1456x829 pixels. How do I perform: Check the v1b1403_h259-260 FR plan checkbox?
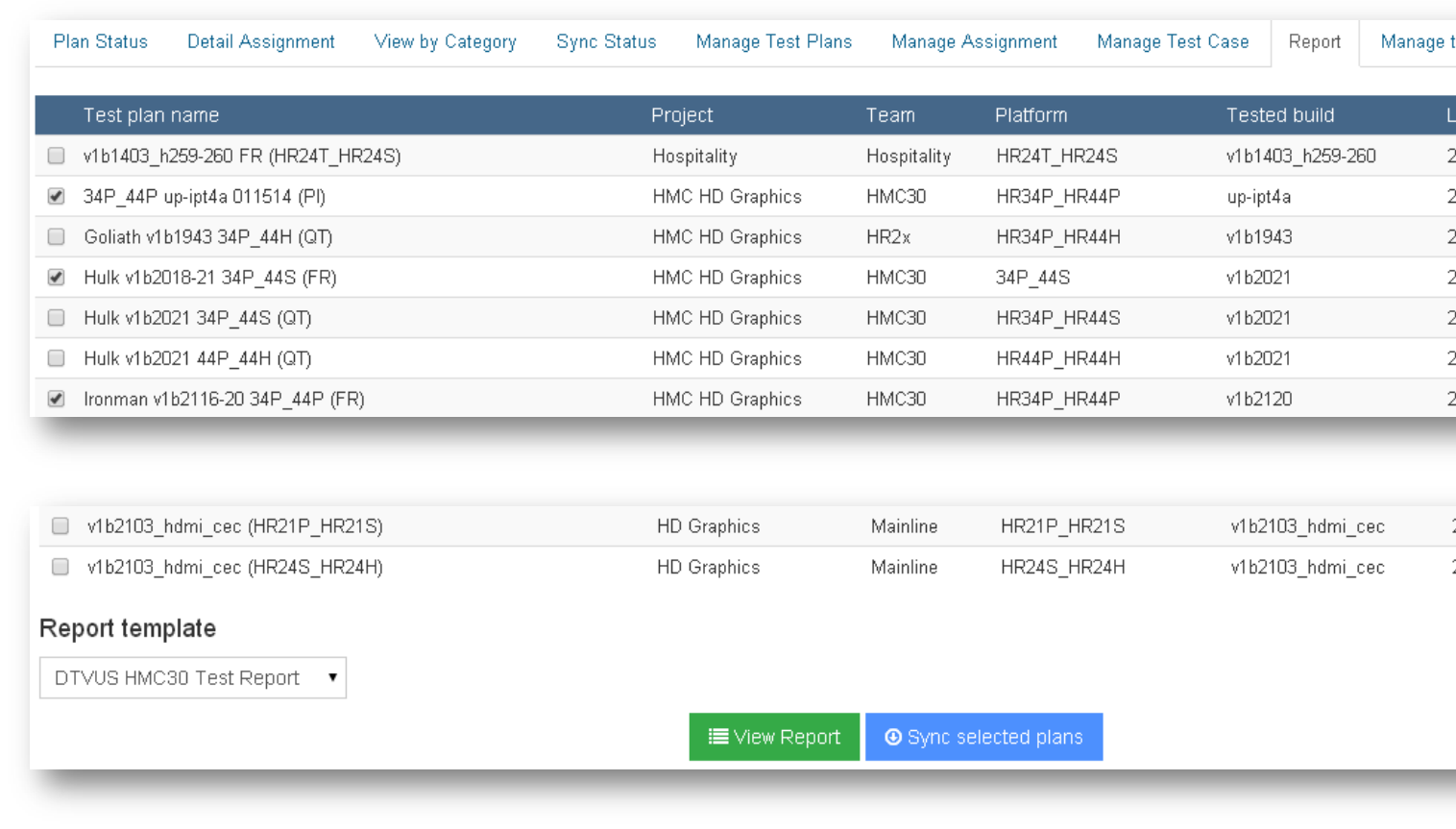[57, 156]
